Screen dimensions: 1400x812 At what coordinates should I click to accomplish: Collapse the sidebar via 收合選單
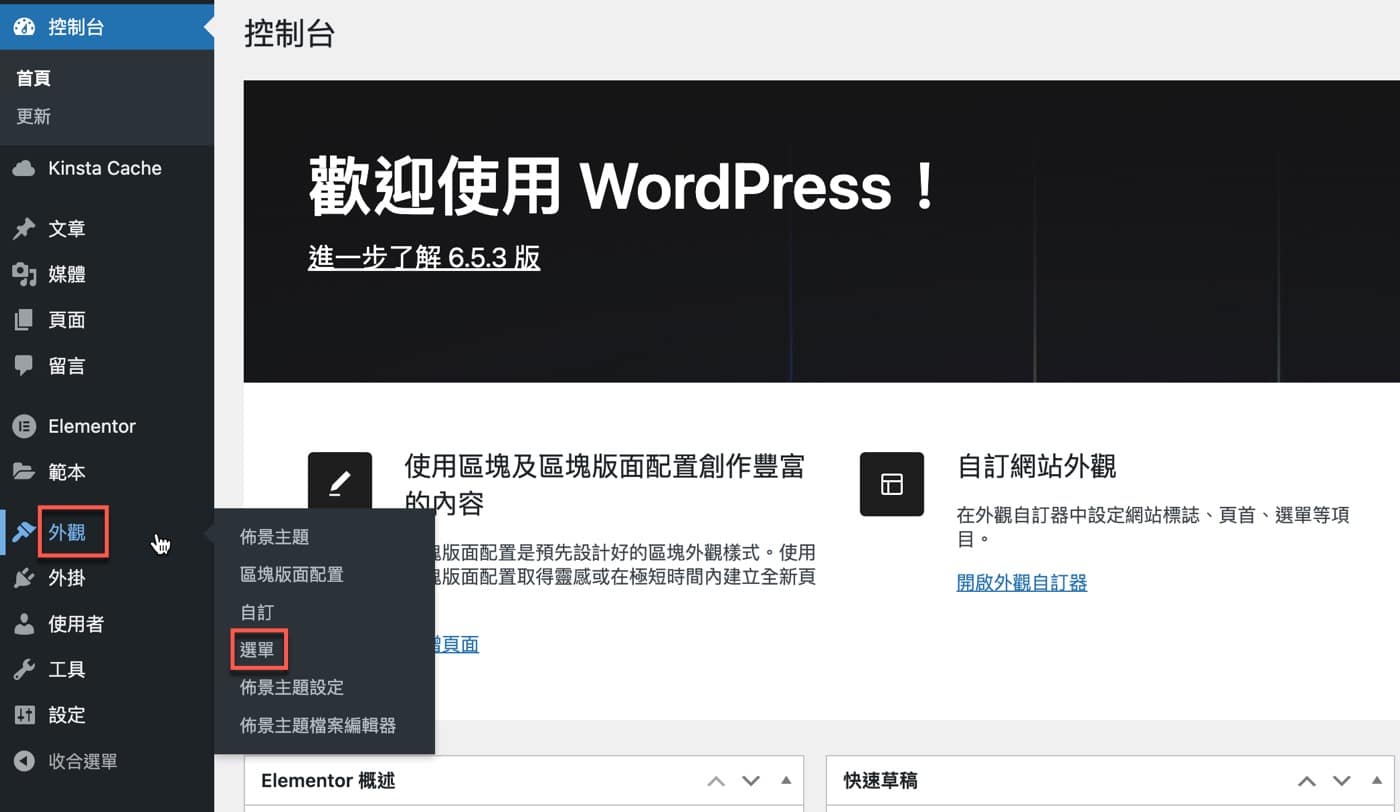tap(107, 761)
